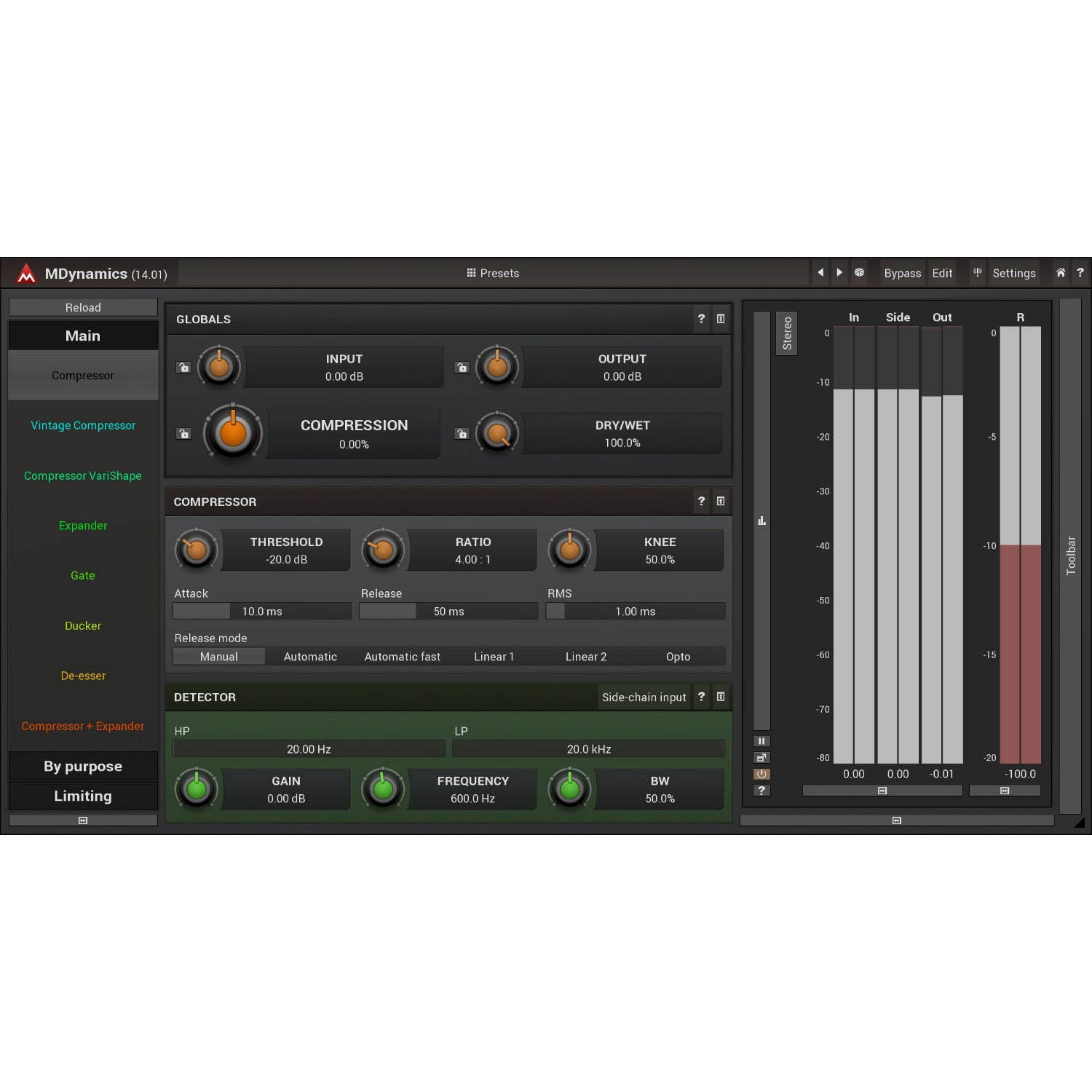Click the INPUT gain knob
The width and height of the screenshot is (1092, 1092).
(219, 367)
